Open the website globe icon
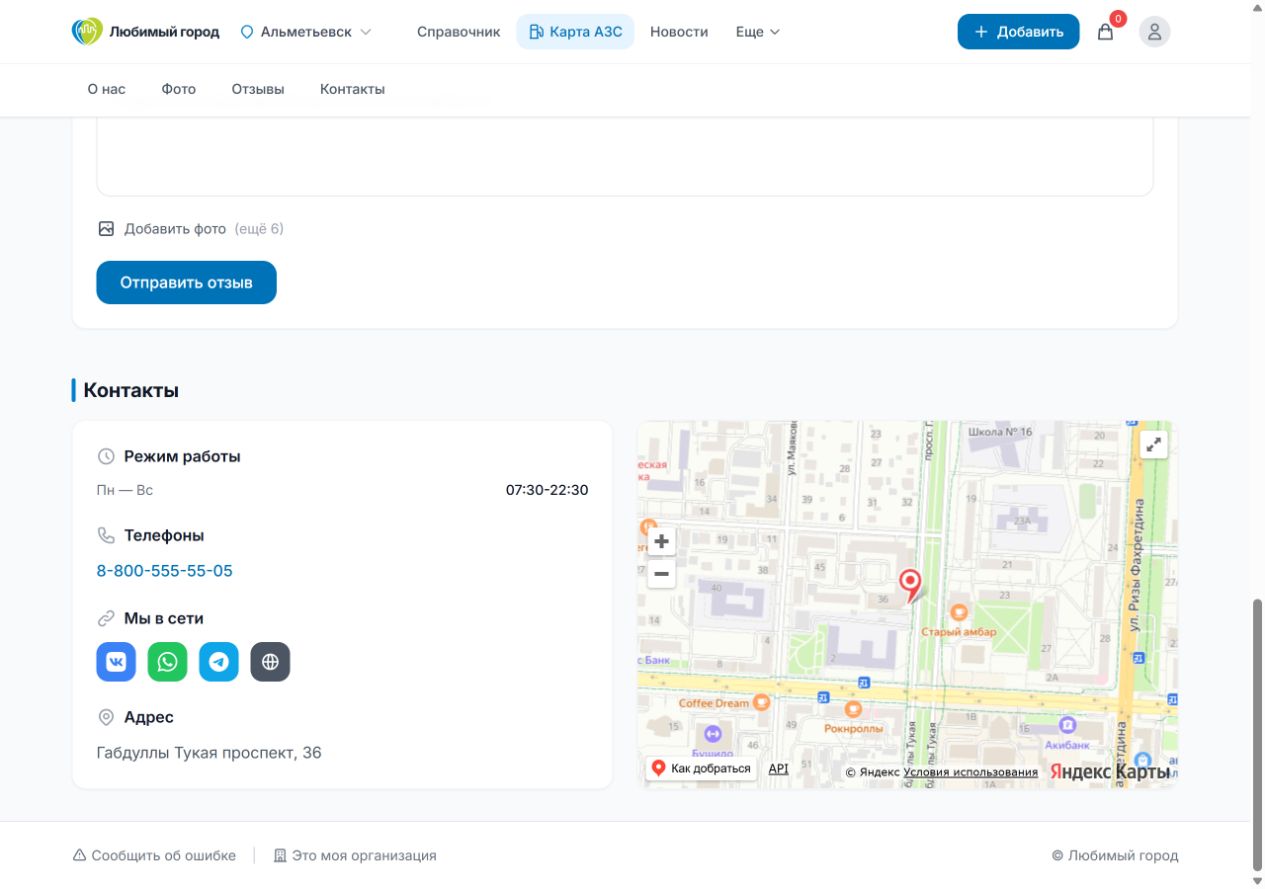The height and width of the screenshot is (889, 1265). (270, 662)
